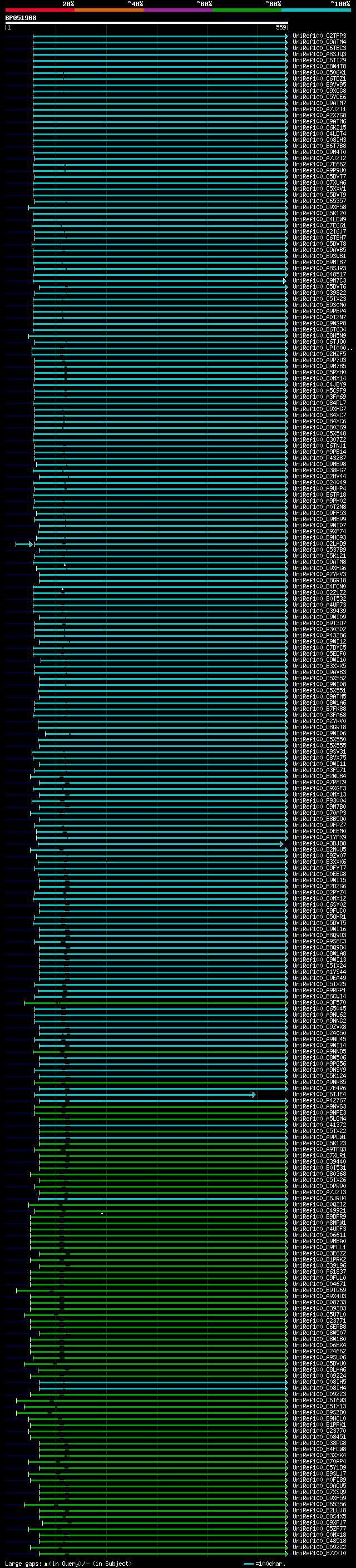Viewport: 356px width, 1568px height.
Task: Click the UniRef100_C7E662 label
Action: point(319,164)
